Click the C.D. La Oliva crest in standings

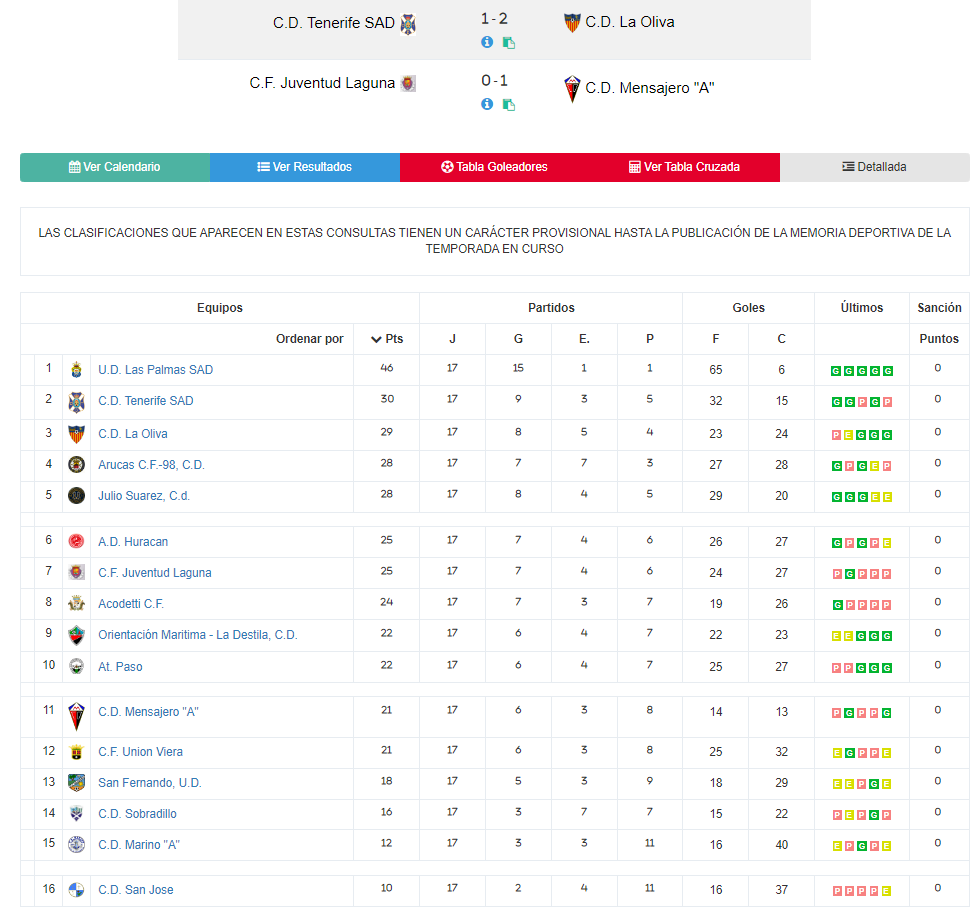76,434
